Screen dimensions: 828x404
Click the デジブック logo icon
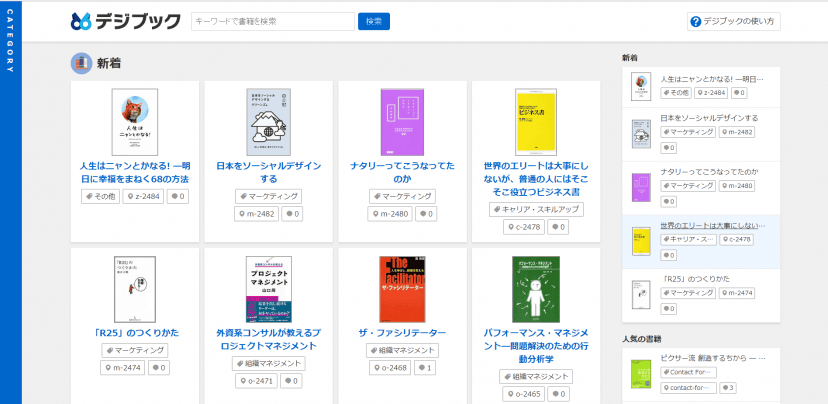click(82, 21)
